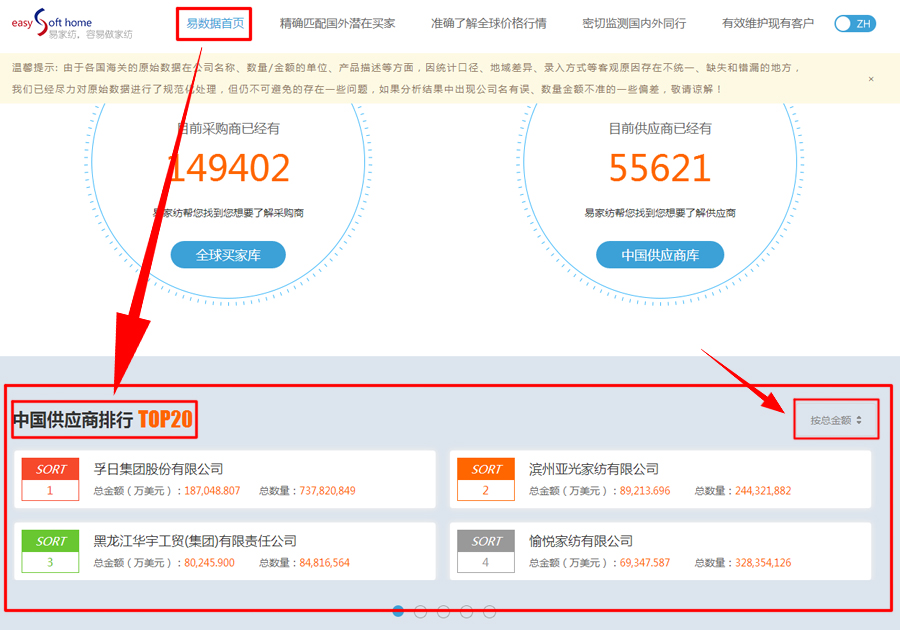This screenshot has width=900, height=630.
Task: Toggle the ZH language switch
Action: click(855, 24)
